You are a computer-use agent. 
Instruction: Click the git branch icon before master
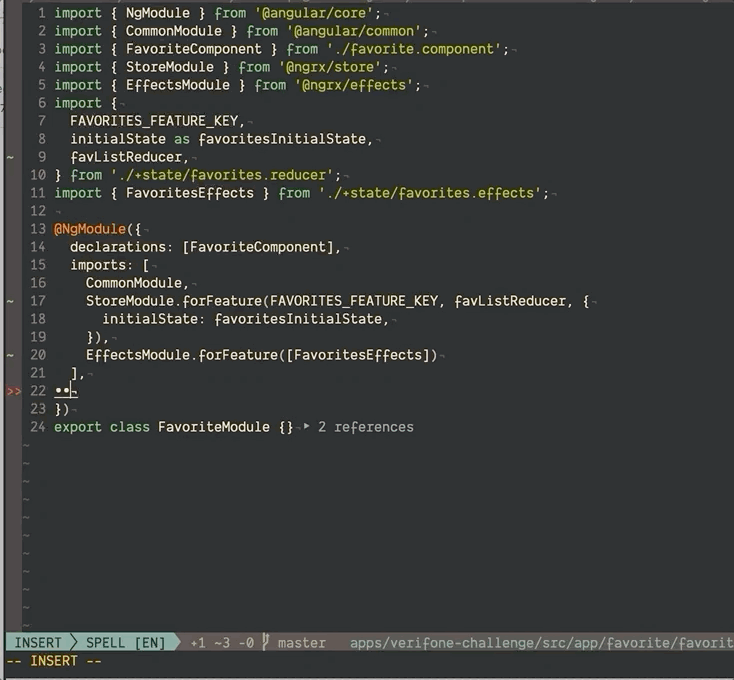coord(265,642)
